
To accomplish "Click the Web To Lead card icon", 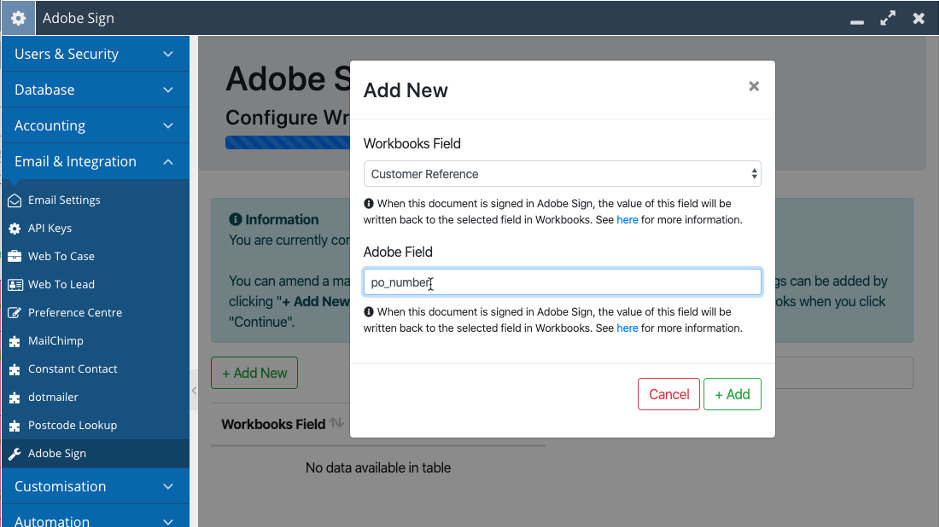I will tap(15, 285).
